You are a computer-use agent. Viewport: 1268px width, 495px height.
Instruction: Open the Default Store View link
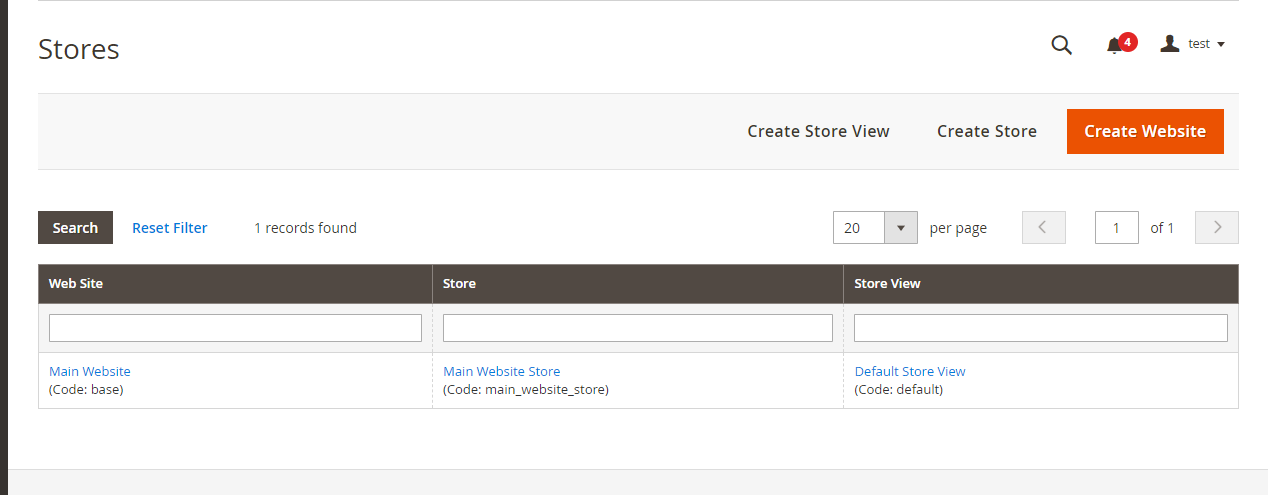click(x=910, y=371)
